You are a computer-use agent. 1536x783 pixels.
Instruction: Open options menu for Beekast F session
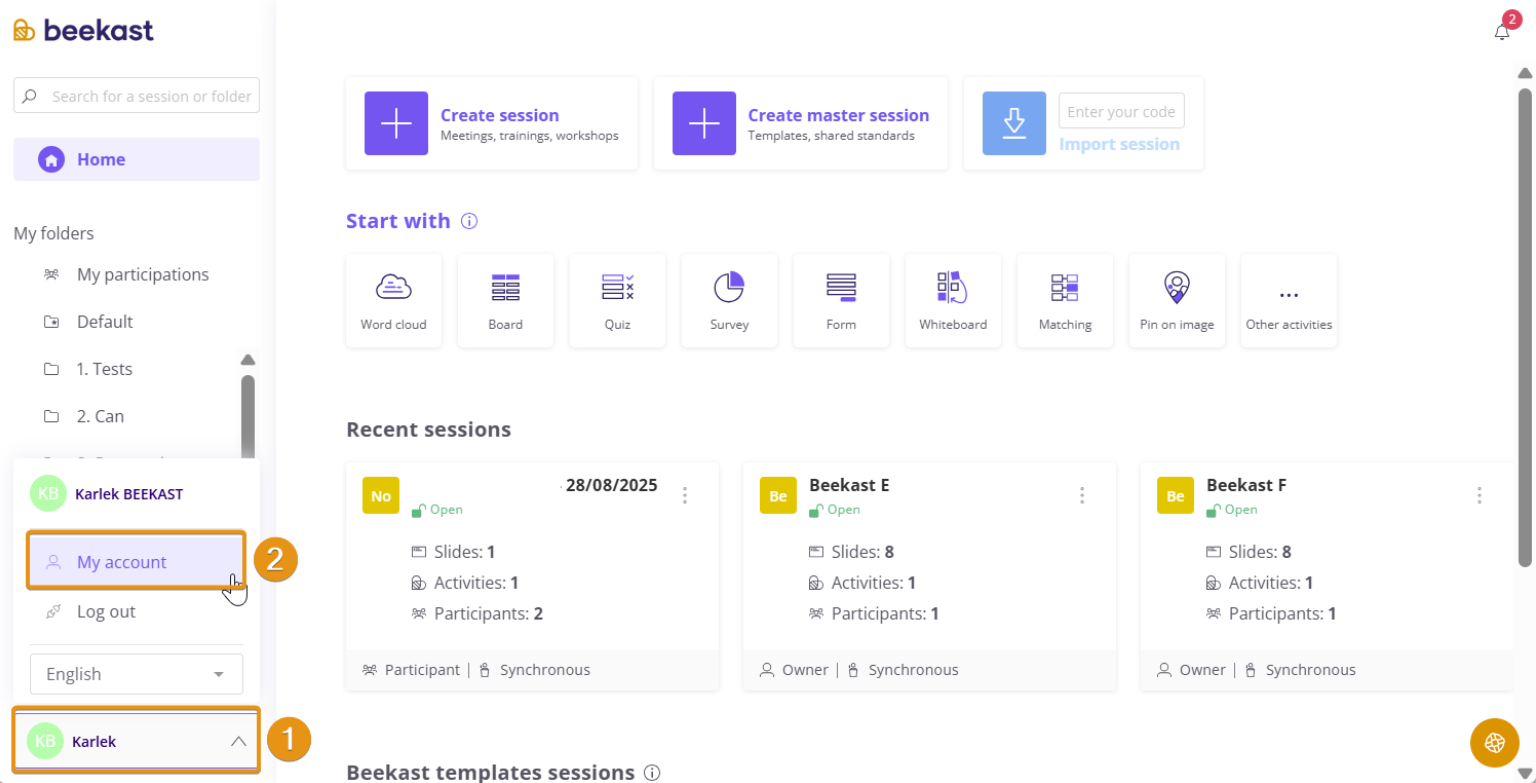click(1479, 495)
